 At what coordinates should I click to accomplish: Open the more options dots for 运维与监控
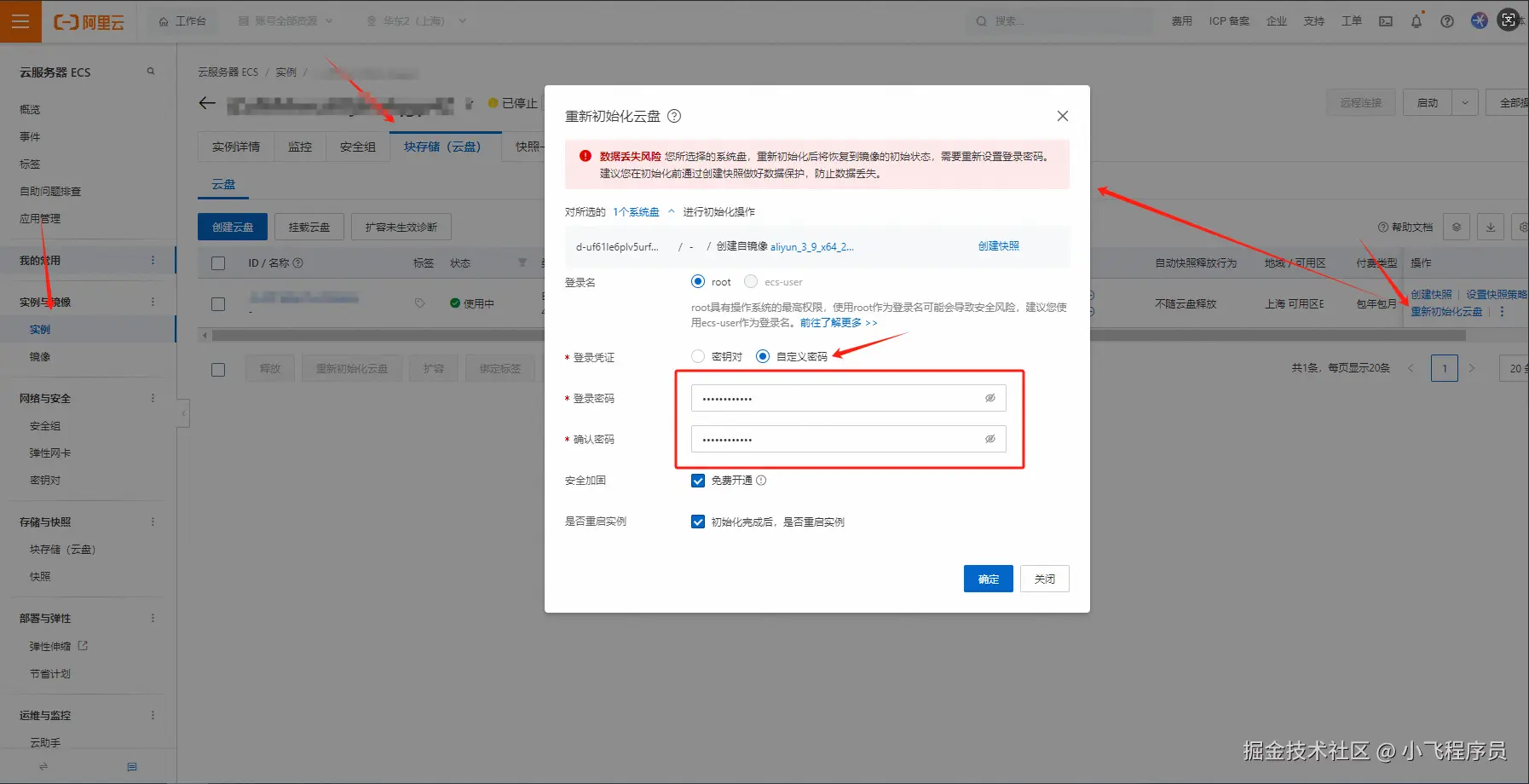(153, 715)
